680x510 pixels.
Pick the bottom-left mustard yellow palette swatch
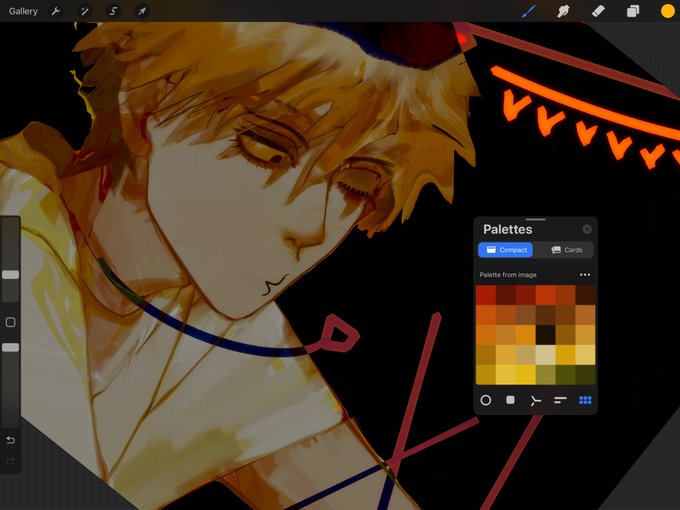(486, 375)
